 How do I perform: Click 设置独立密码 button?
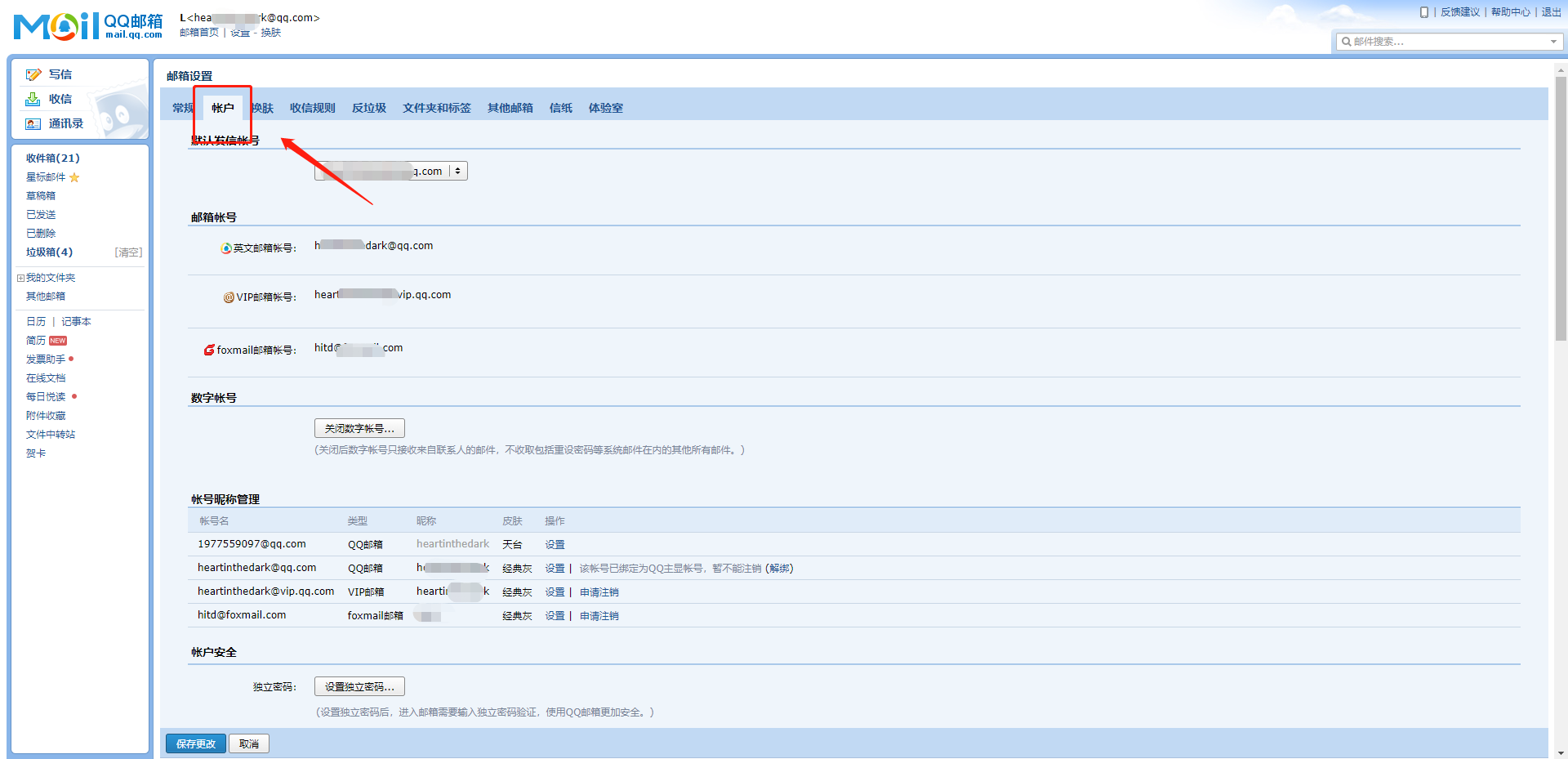click(359, 686)
